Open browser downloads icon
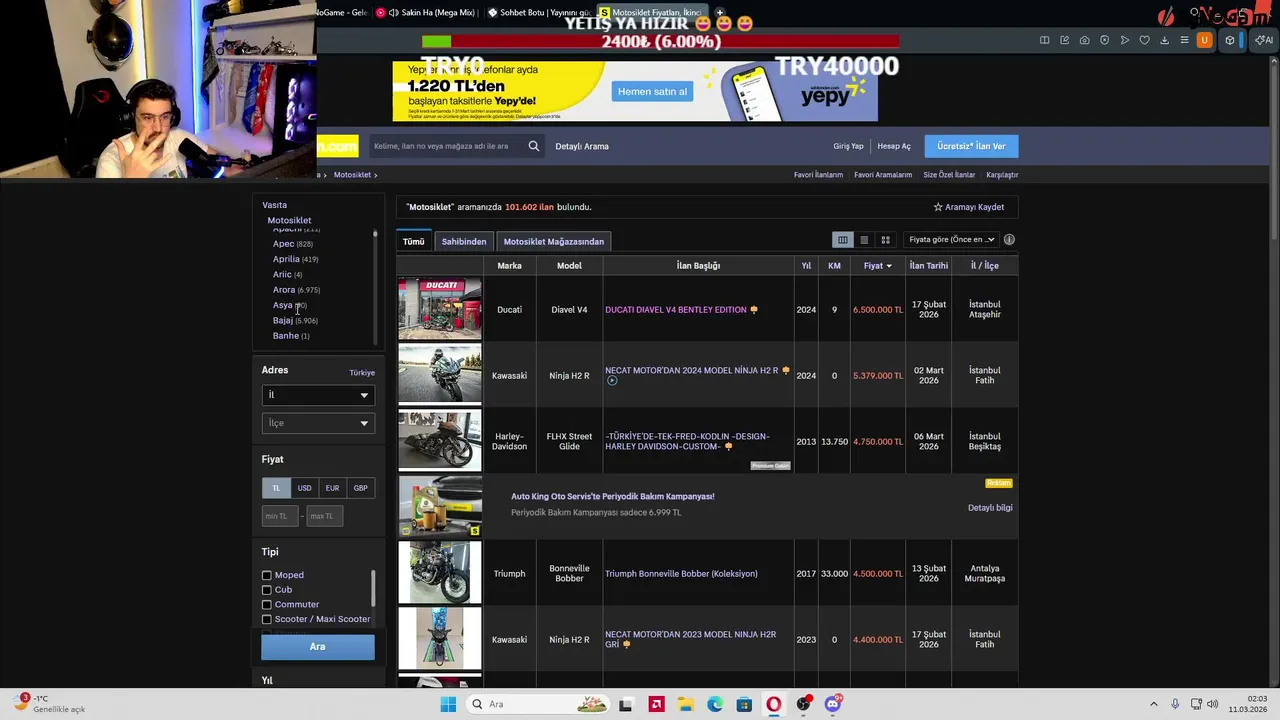 pyautogui.click(x=1165, y=40)
